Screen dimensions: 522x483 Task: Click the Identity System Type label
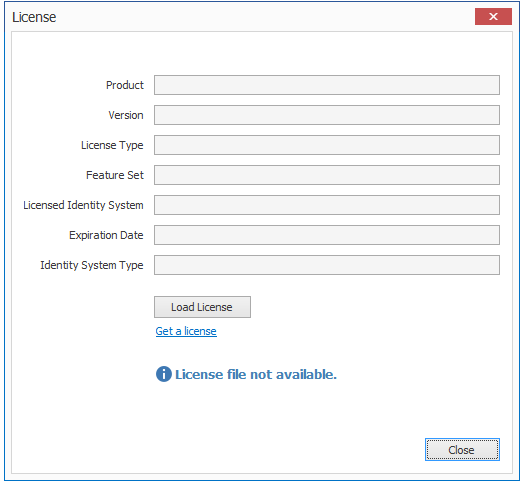click(92, 265)
